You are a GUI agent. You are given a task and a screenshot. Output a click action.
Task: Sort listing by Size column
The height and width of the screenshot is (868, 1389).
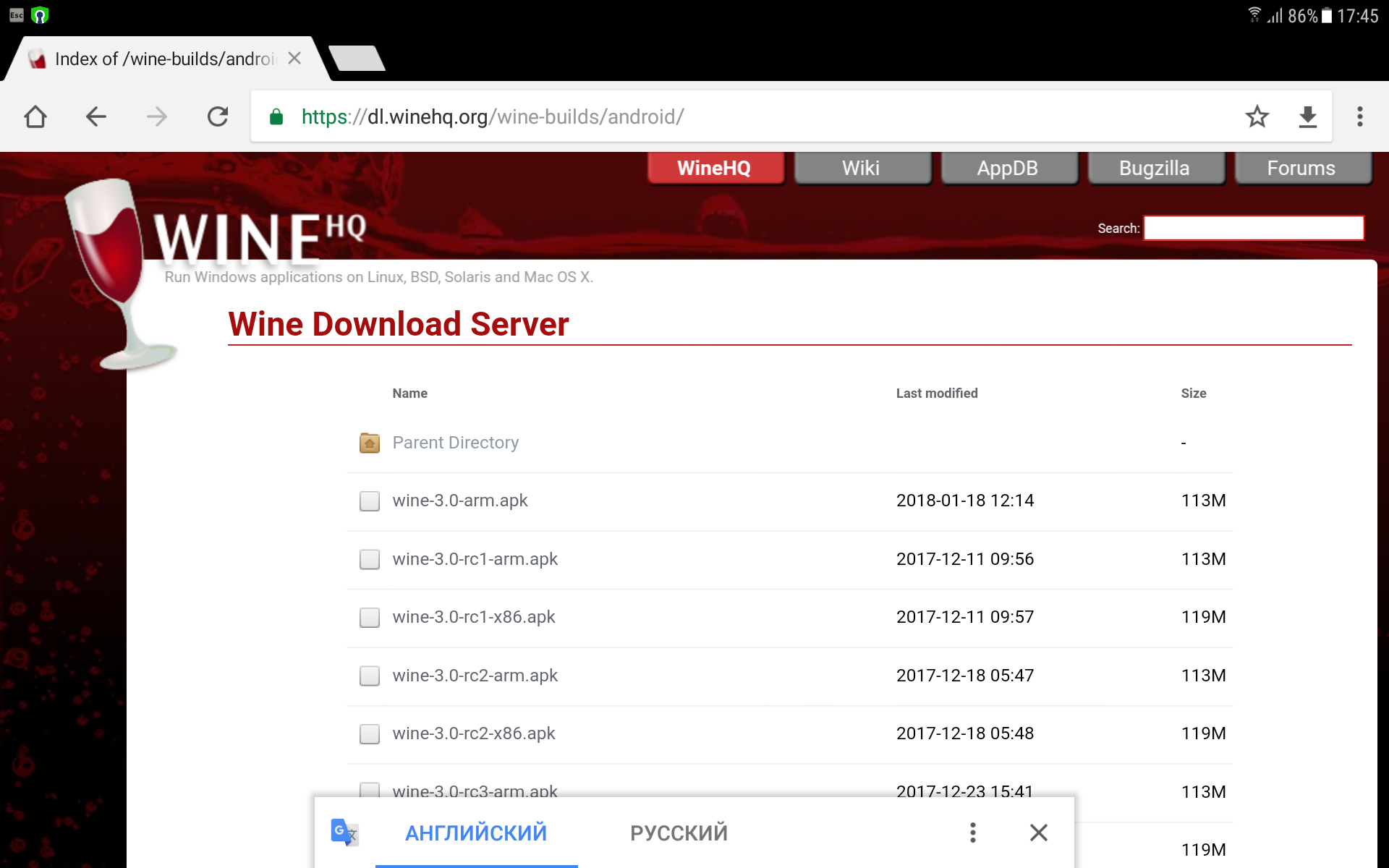click(x=1194, y=393)
